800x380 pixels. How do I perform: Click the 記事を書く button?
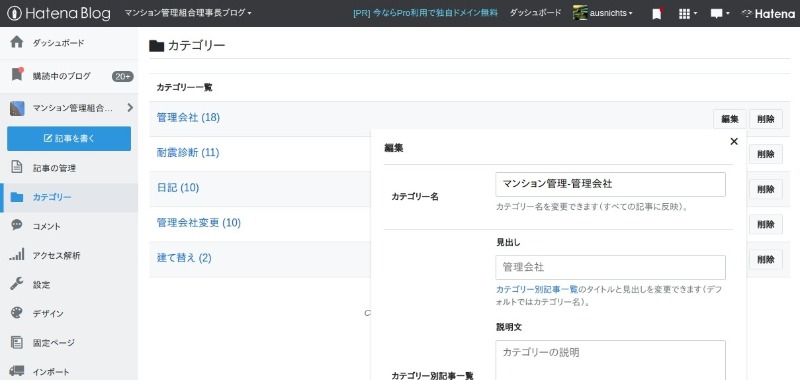pyautogui.click(x=69, y=138)
